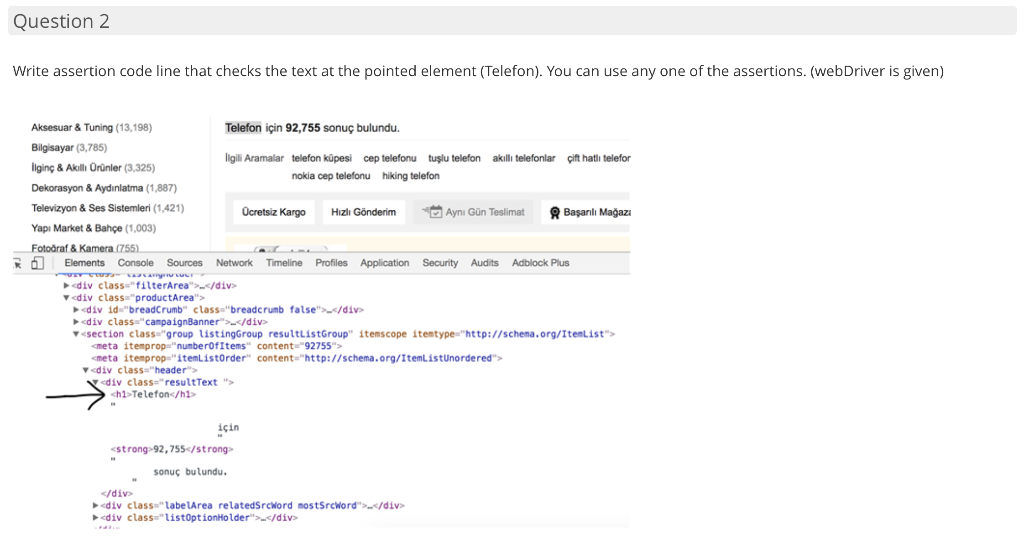
Task: Open the Audits tab
Action: click(x=485, y=263)
